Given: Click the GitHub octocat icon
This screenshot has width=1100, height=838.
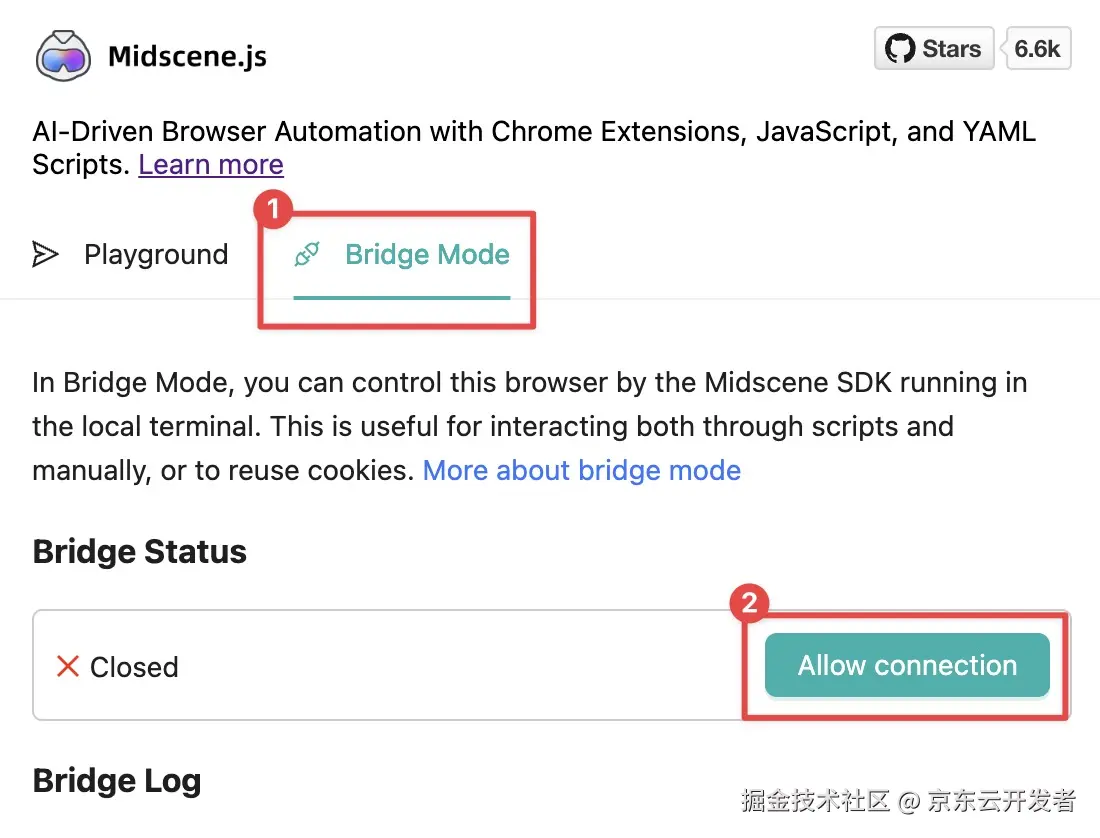Looking at the screenshot, I should tap(899, 48).
